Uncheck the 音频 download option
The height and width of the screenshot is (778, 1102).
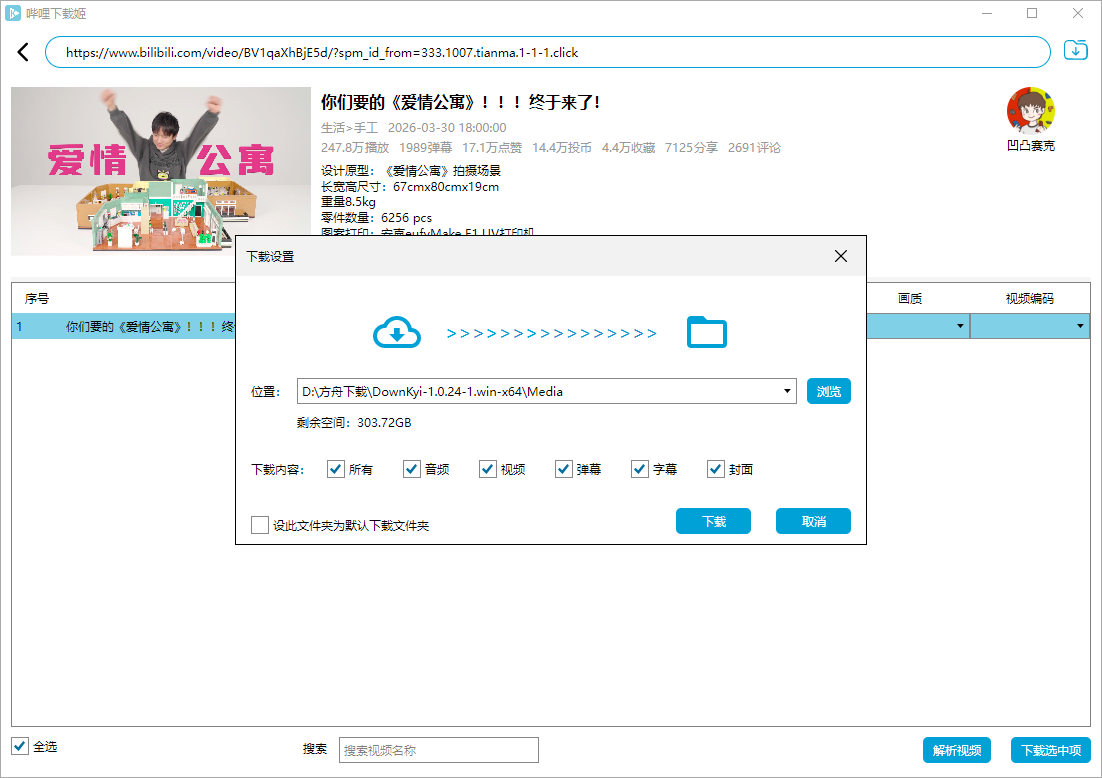tap(411, 469)
